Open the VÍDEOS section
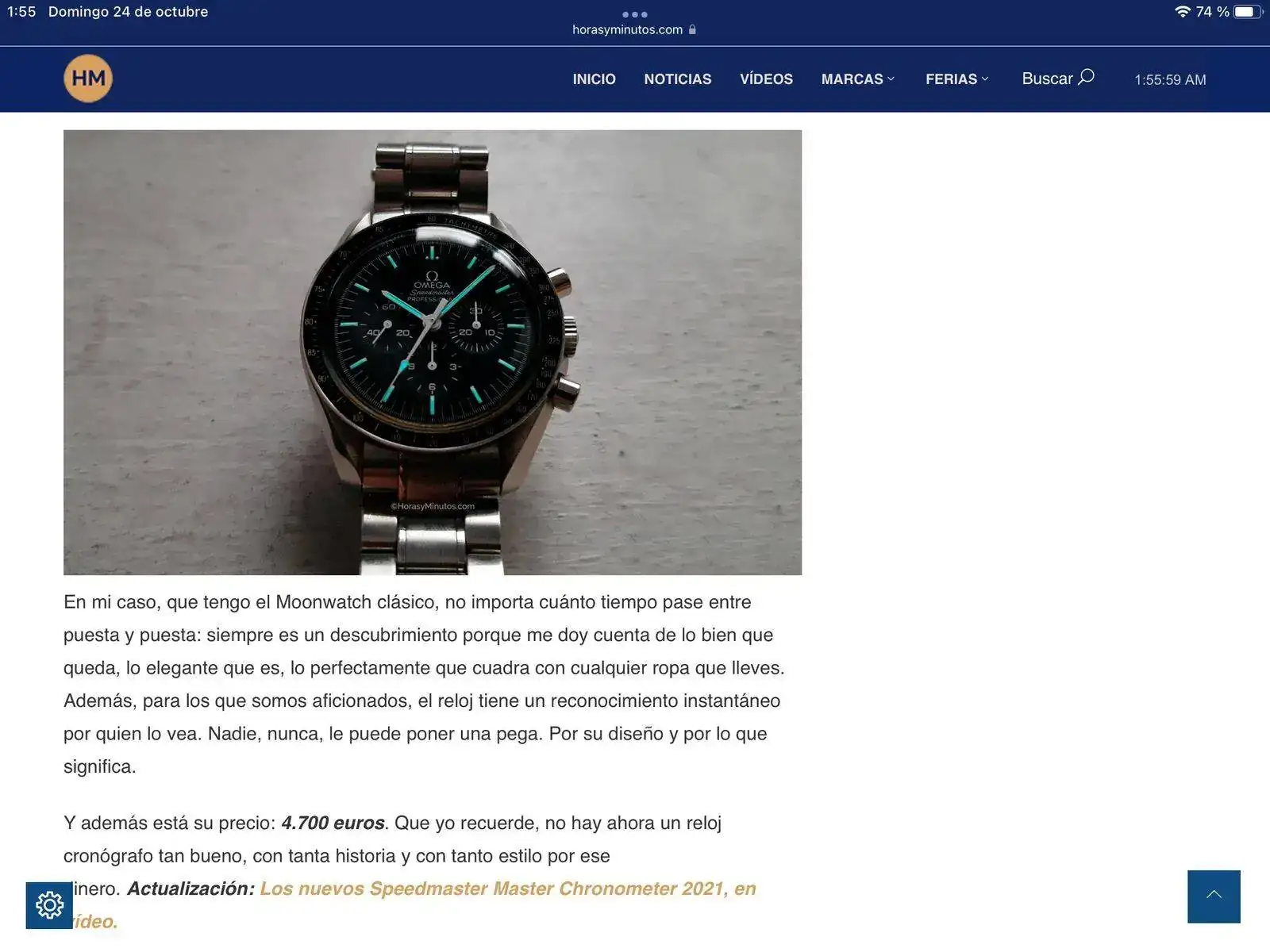This screenshot has width=1270, height=952. tap(766, 79)
